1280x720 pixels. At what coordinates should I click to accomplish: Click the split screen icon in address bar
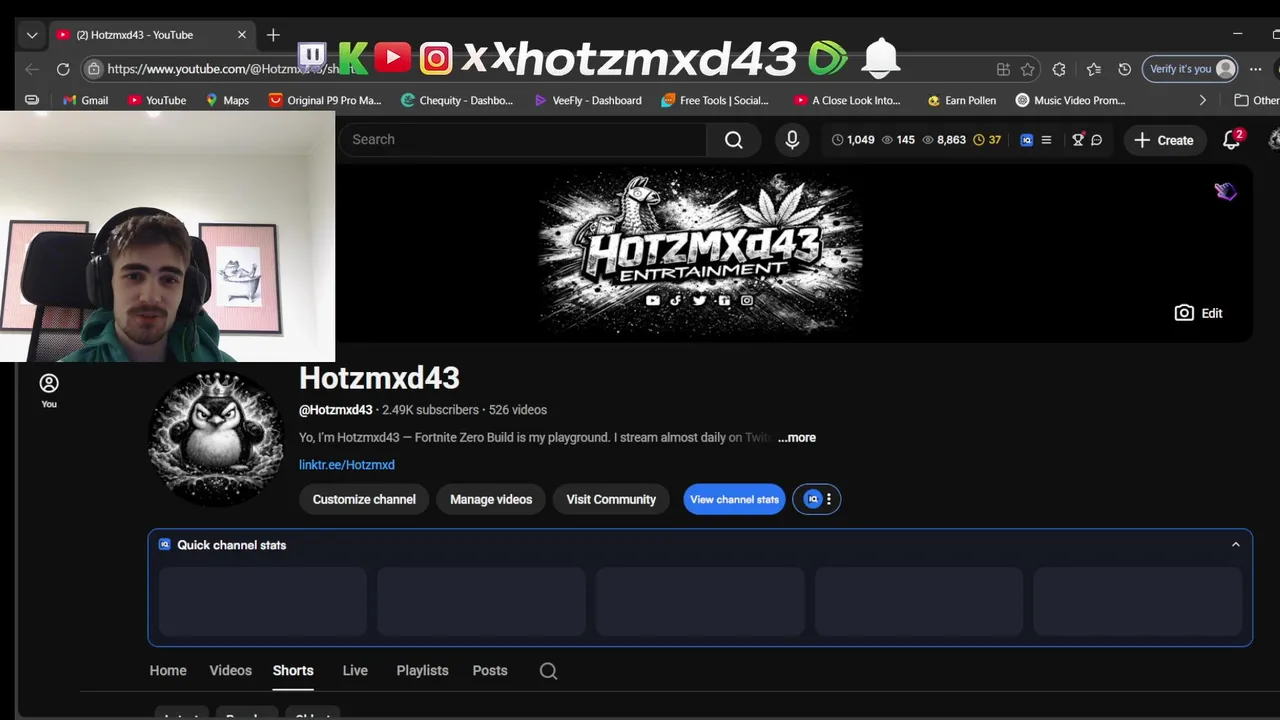(1003, 69)
